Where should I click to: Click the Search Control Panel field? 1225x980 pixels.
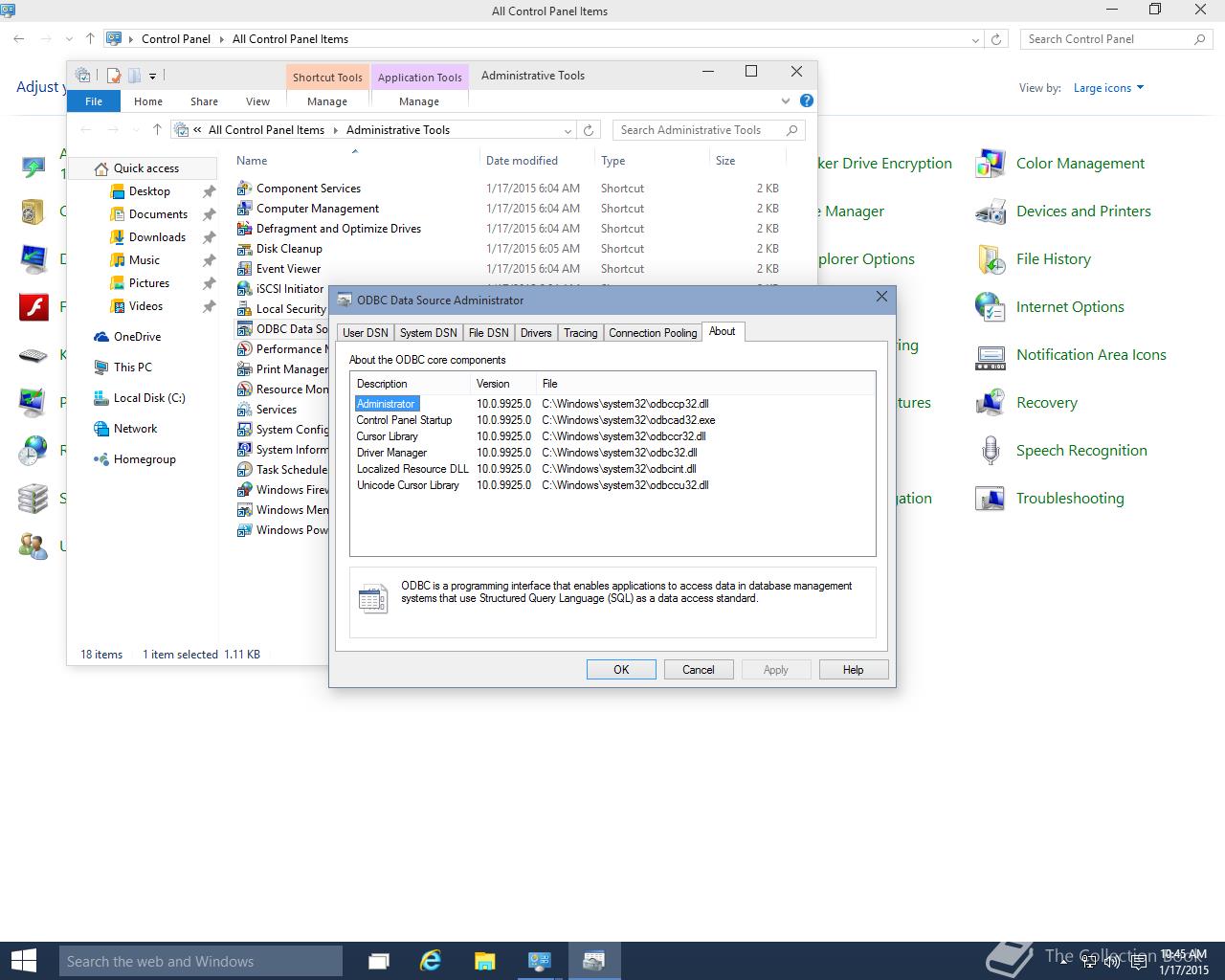tap(1116, 39)
